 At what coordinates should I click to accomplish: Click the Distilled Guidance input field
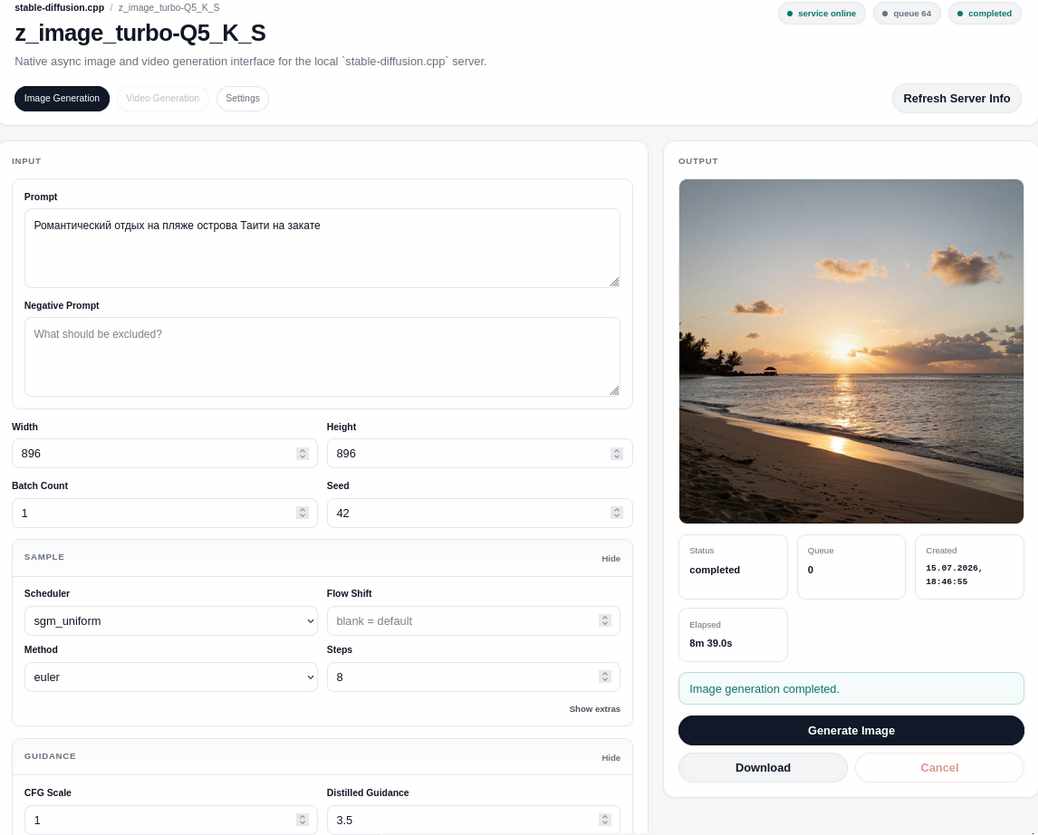pos(473,820)
